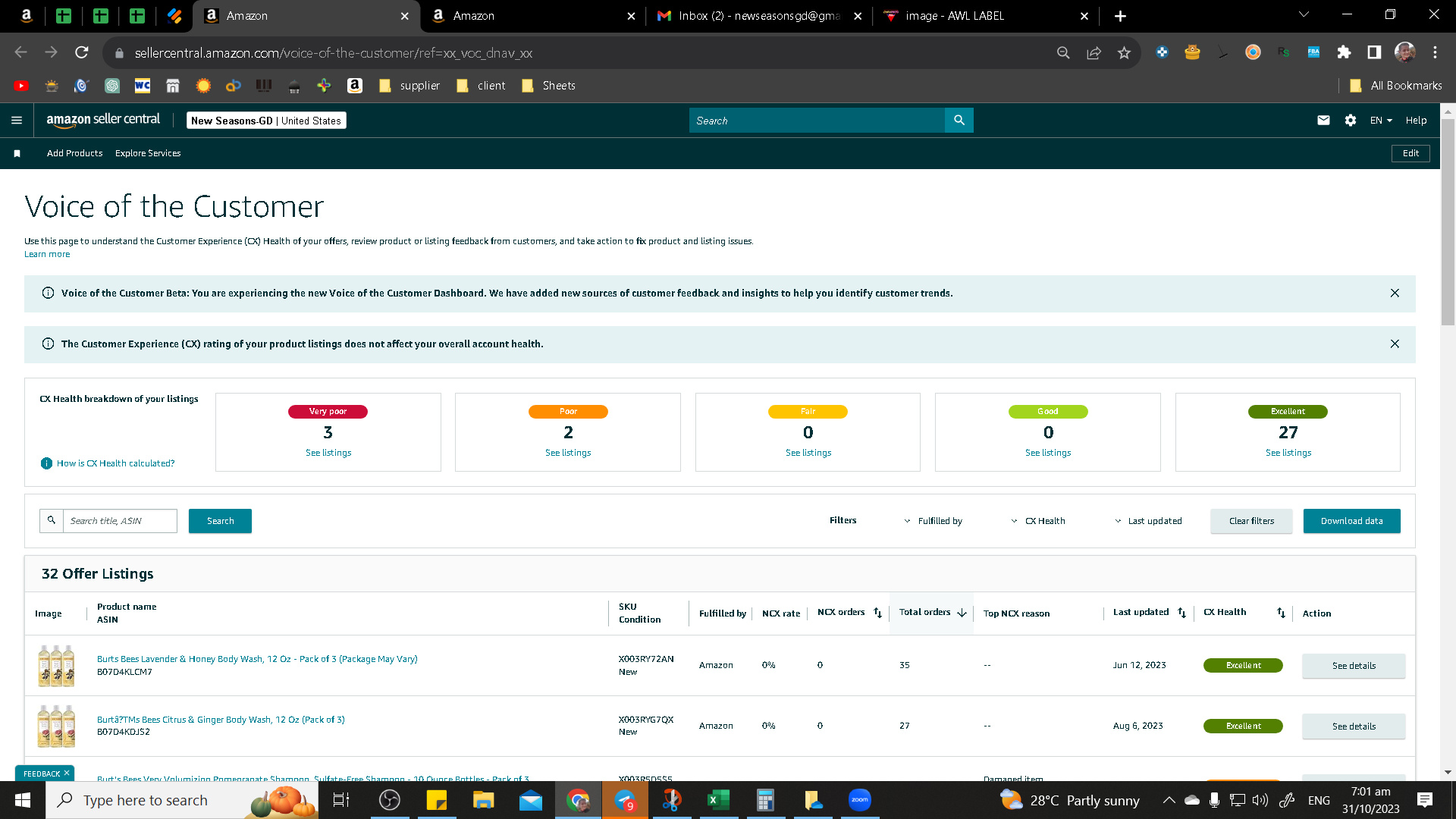Open the Chrome zoom magnifier in address bar

point(1063,53)
